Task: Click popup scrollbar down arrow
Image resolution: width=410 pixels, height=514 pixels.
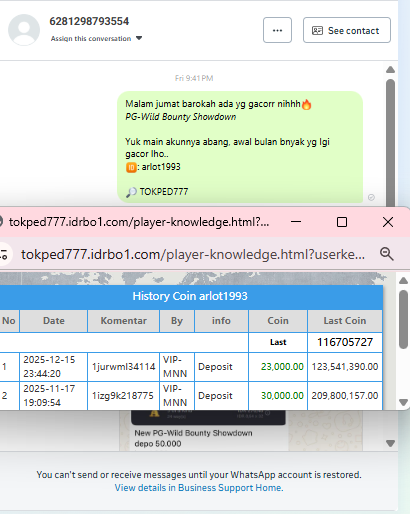Action: [403, 402]
